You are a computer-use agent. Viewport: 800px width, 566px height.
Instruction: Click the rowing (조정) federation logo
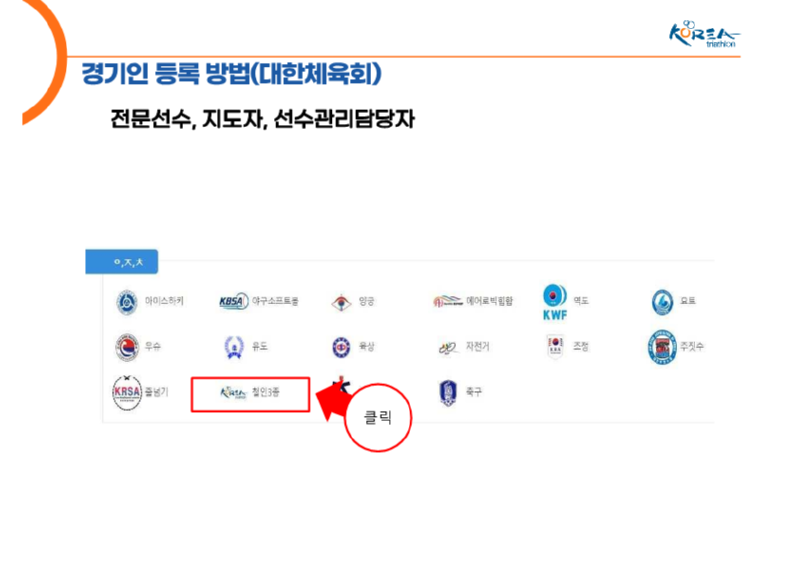[555, 347]
